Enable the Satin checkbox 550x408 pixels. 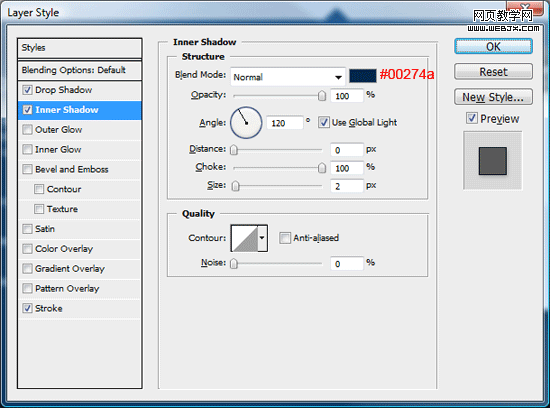click(x=27, y=229)
